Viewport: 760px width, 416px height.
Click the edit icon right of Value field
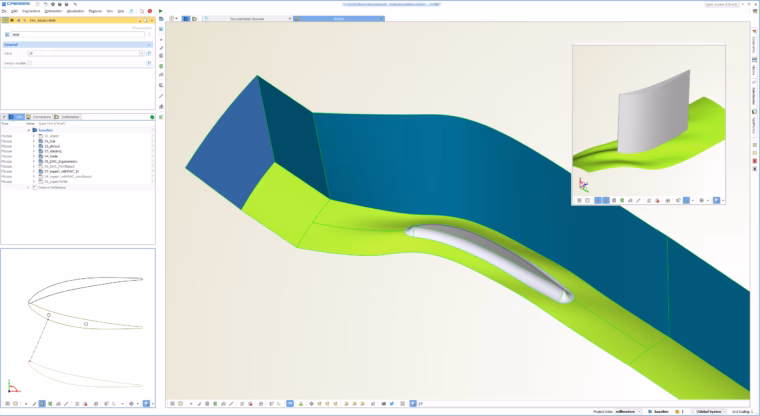[149, 53]
